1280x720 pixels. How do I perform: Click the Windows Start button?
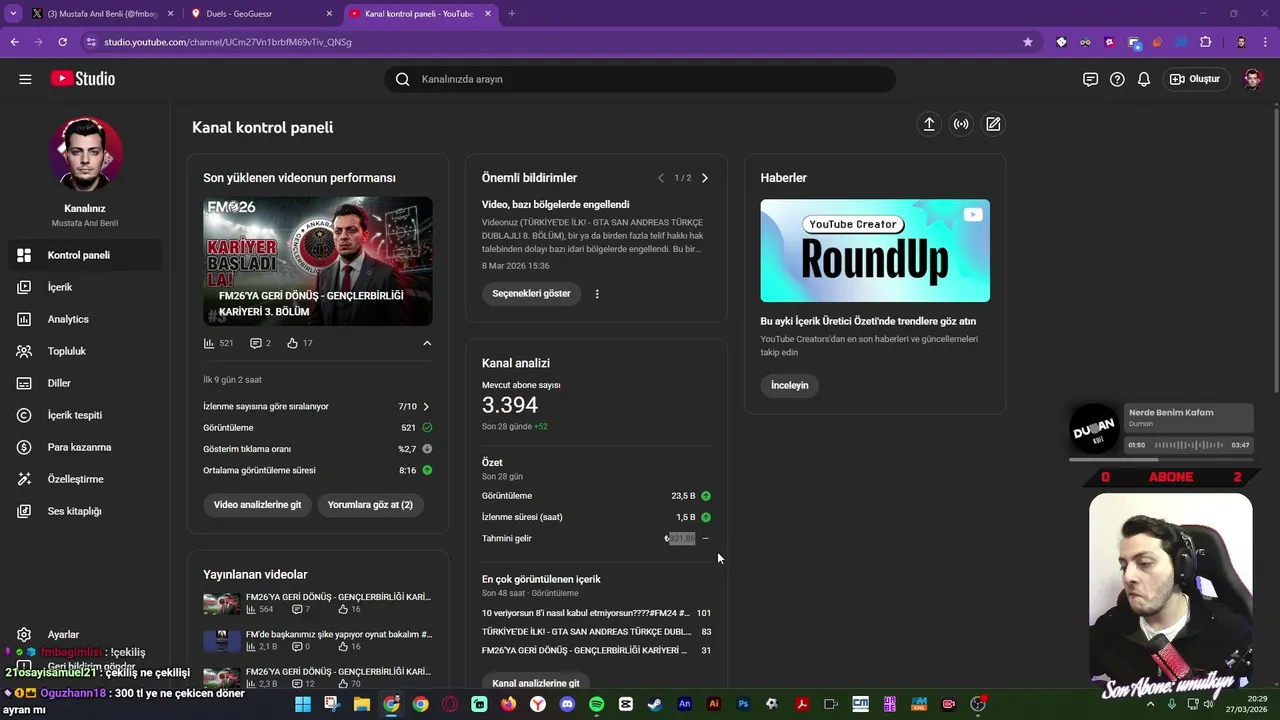coord(302,704)
